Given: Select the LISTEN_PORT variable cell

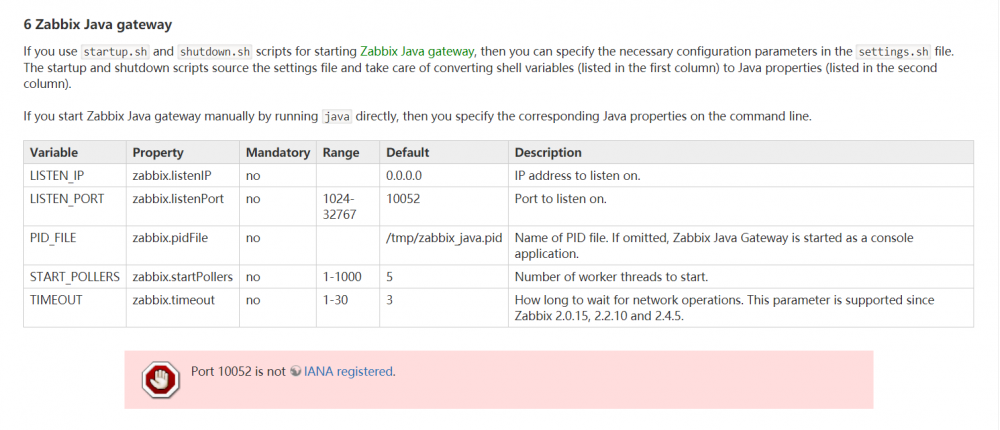Looking at the screenshot, I should 67,199.
